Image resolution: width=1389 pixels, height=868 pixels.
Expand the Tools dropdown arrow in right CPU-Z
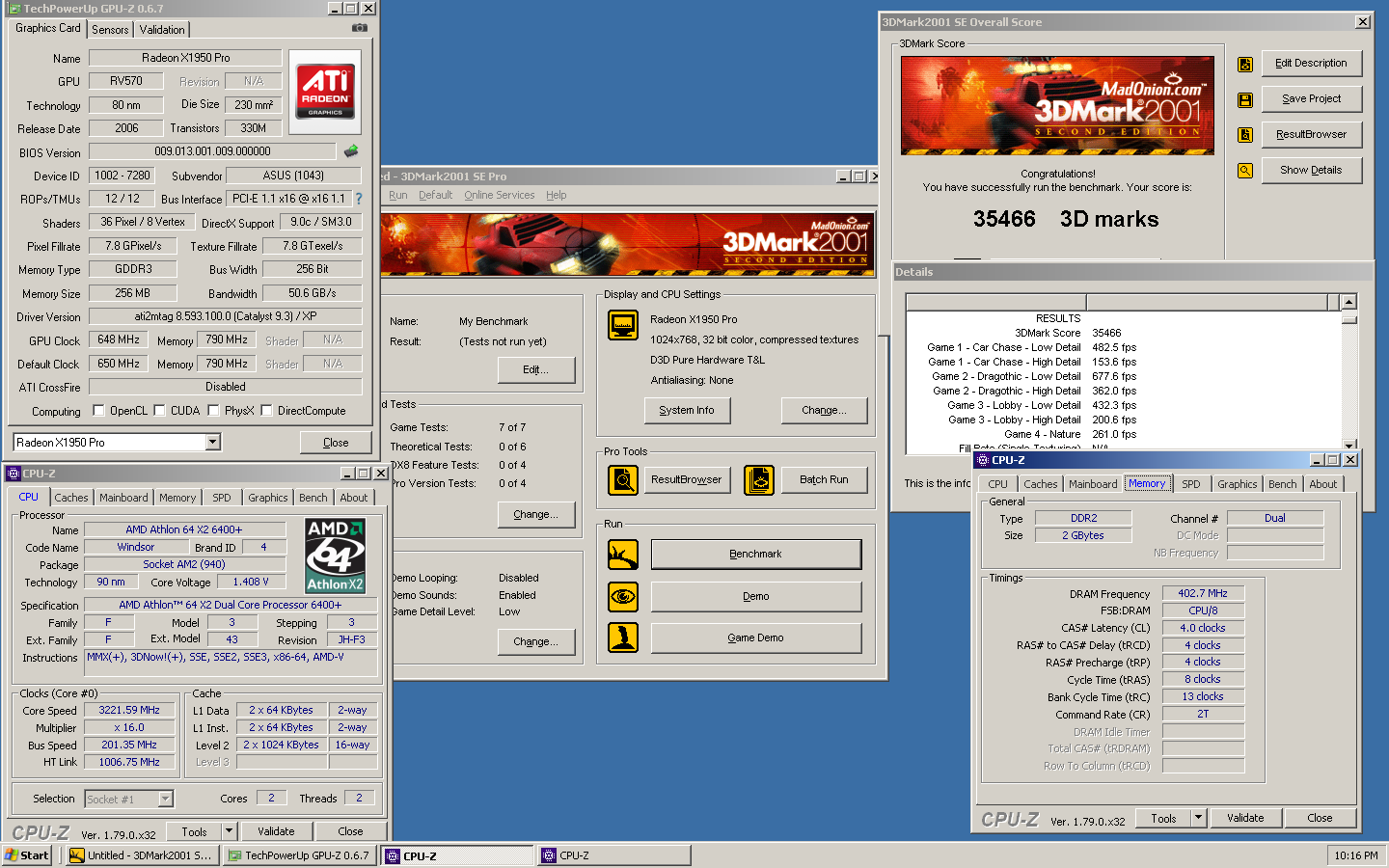[x=1199, y=818]
